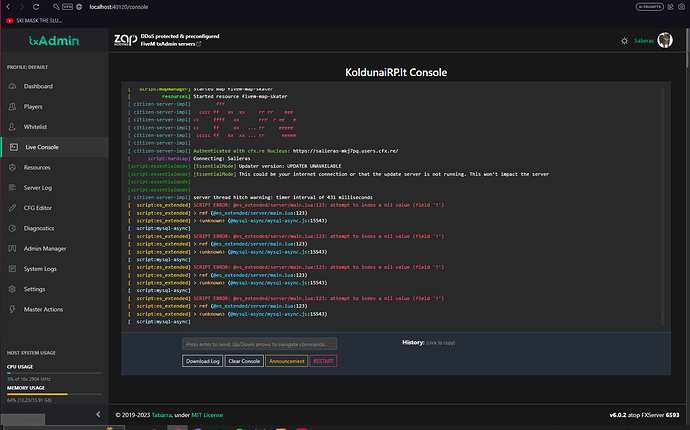This screenshot has width=690, height=430.
Task: Open the CFG Editor icon
Action: 11,208
